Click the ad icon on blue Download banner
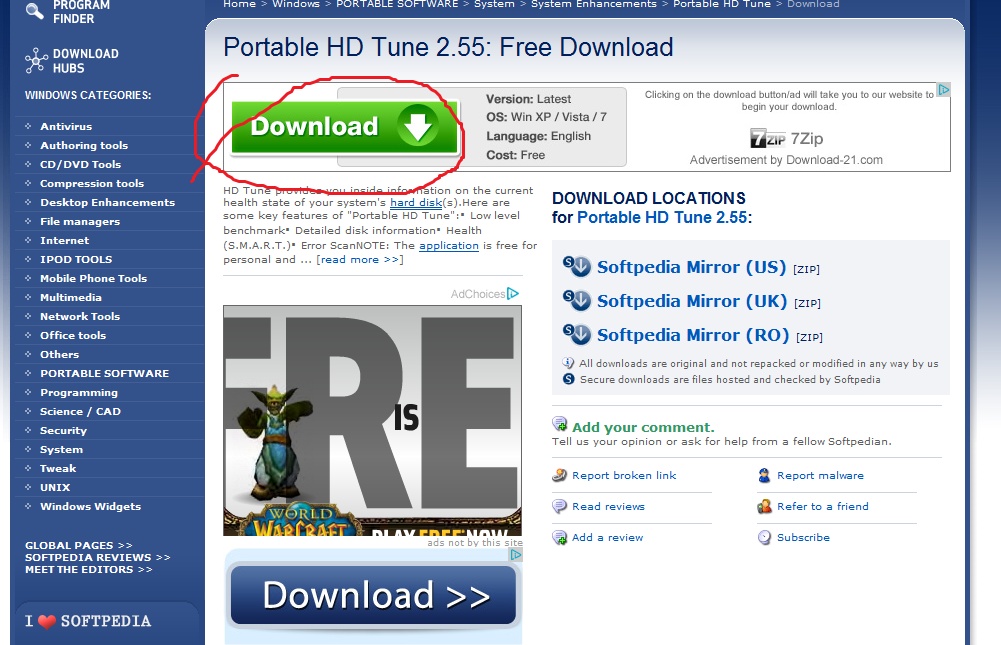The image size is (1001, 645). click(x=516, y=555)
